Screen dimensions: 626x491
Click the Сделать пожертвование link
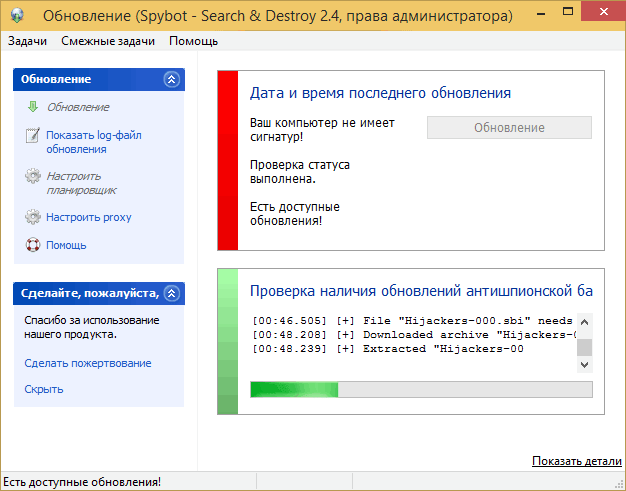point(88,363)
